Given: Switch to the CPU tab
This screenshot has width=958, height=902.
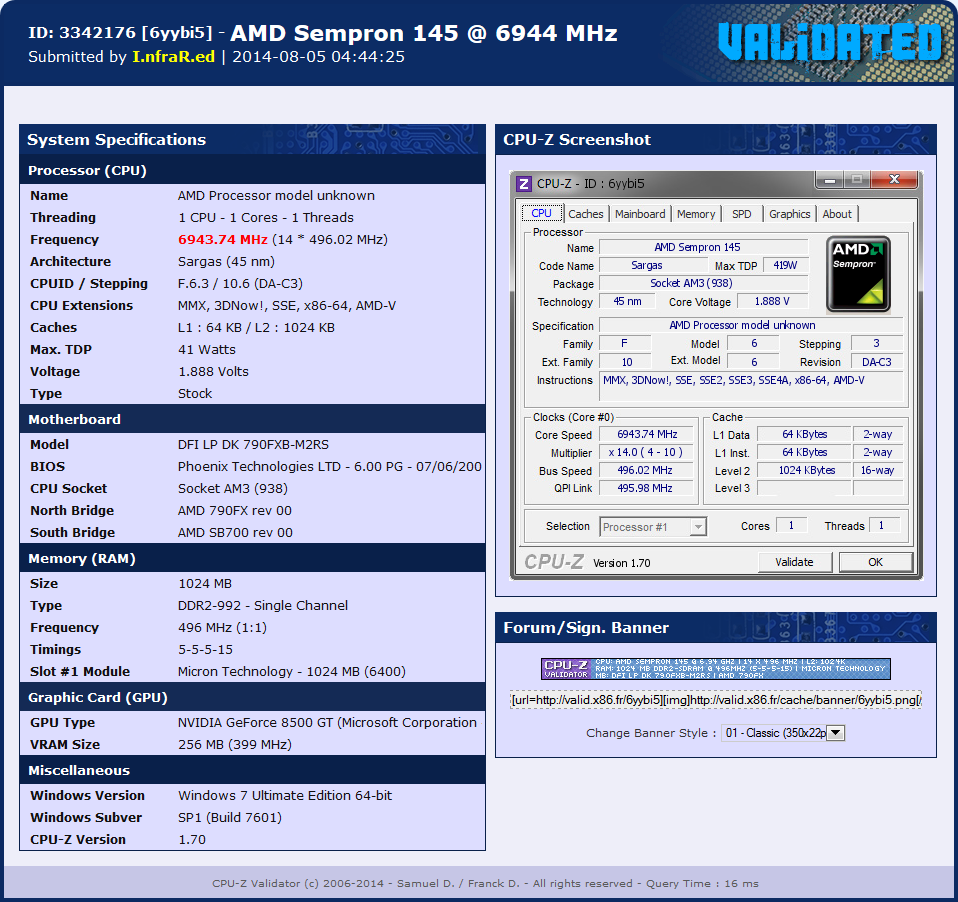Looking at the screenshot, I should [x=541, y=213].
